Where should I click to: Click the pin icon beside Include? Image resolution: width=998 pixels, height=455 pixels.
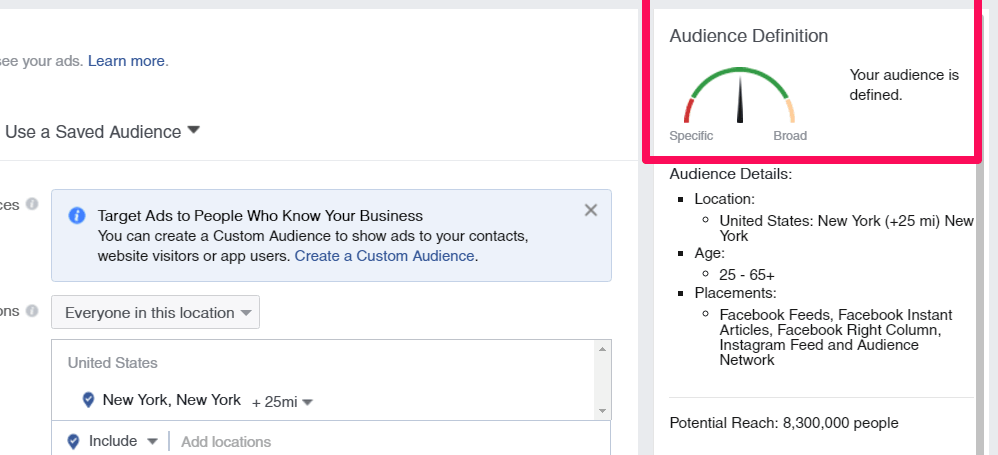[x=73, y=441]
